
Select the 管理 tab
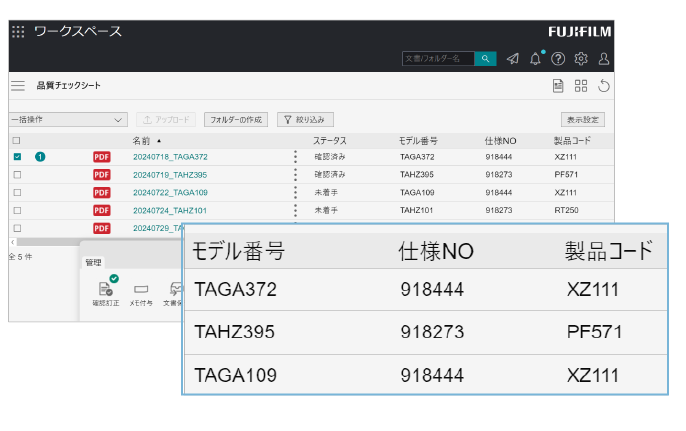(x=93, y=262)
